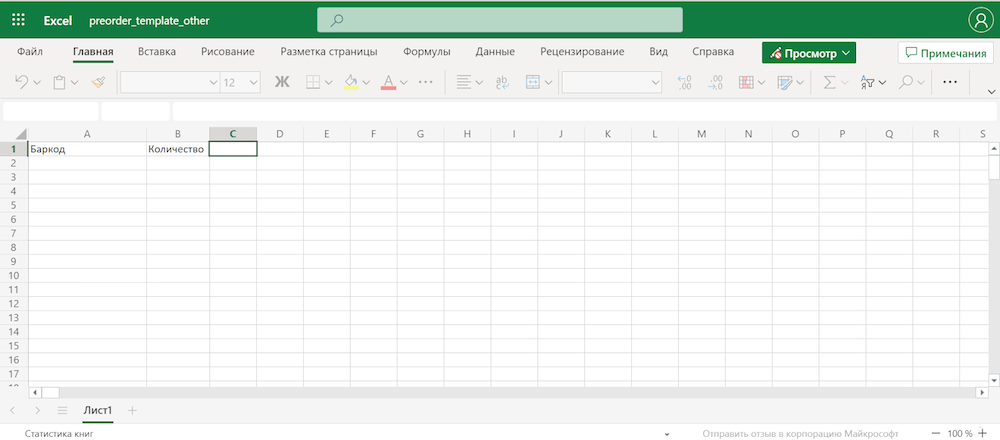This screenshot has height=440, width=1000.
Task: Click the Примечания button
Action: coord(946,53)
